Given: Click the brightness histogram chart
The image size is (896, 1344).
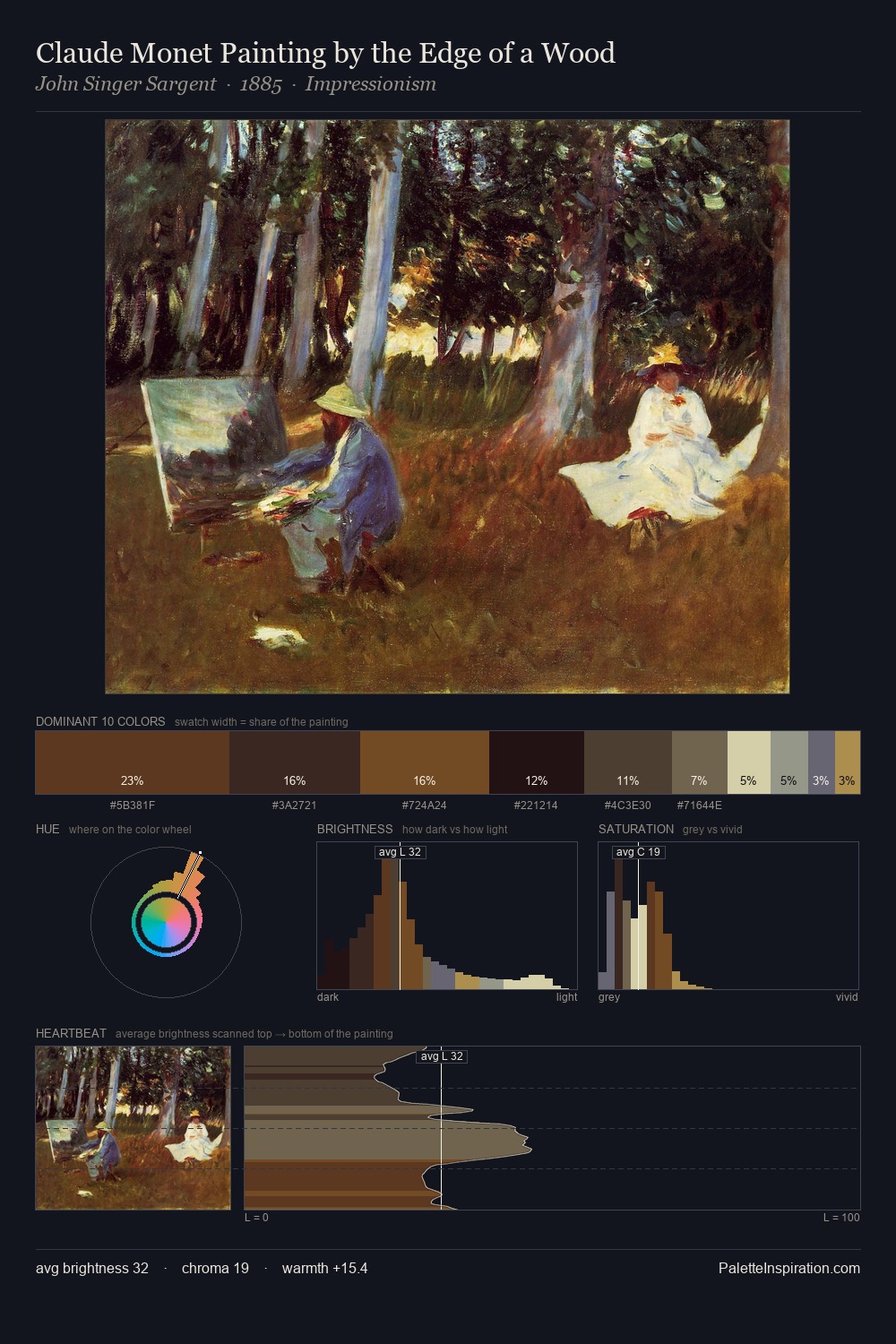Looking at the screenshot, I should coord(447,916).
